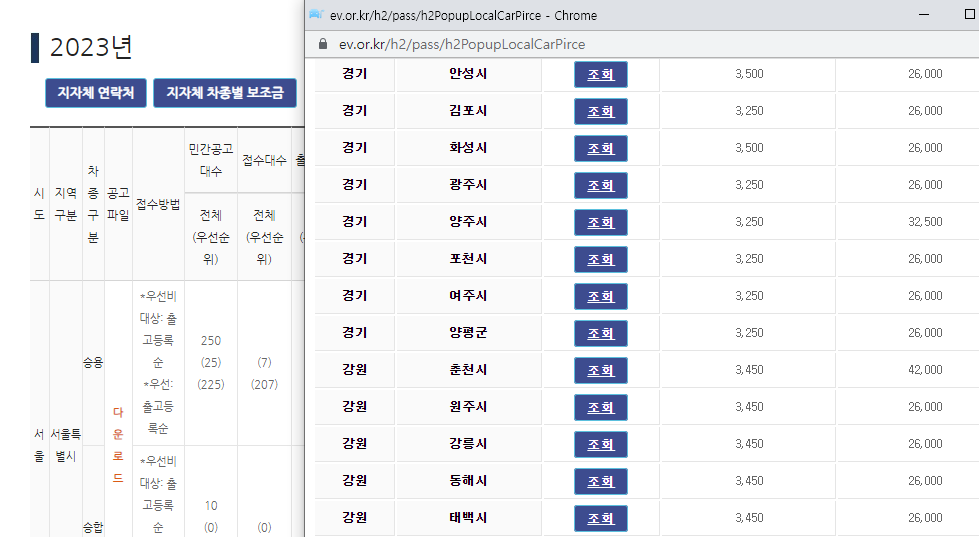Click the 지자체 연락처 button
This screenshot has height=537, width=979.
point(96,93)
